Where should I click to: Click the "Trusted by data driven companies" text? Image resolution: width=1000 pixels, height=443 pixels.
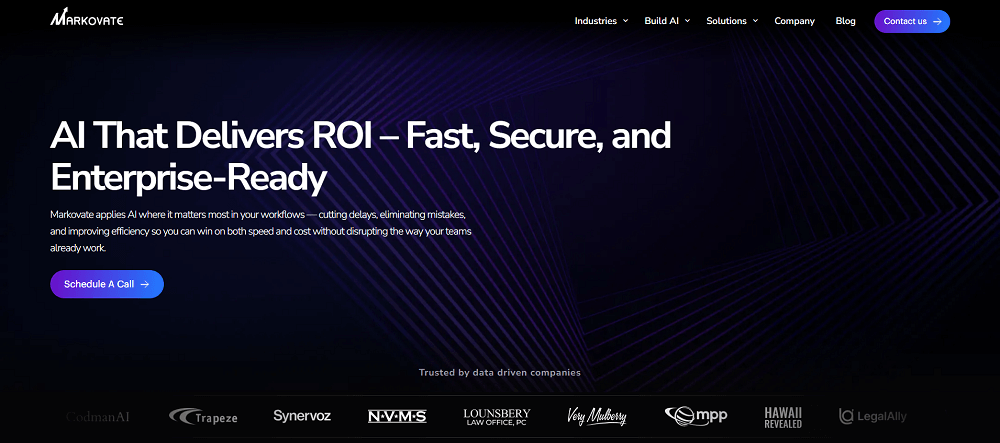click(499, 373)
